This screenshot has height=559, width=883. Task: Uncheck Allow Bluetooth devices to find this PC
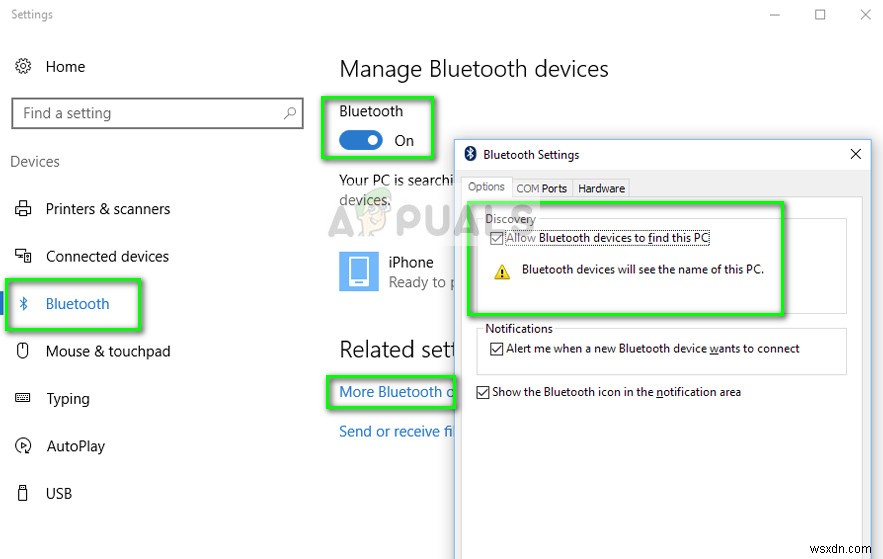496,238
